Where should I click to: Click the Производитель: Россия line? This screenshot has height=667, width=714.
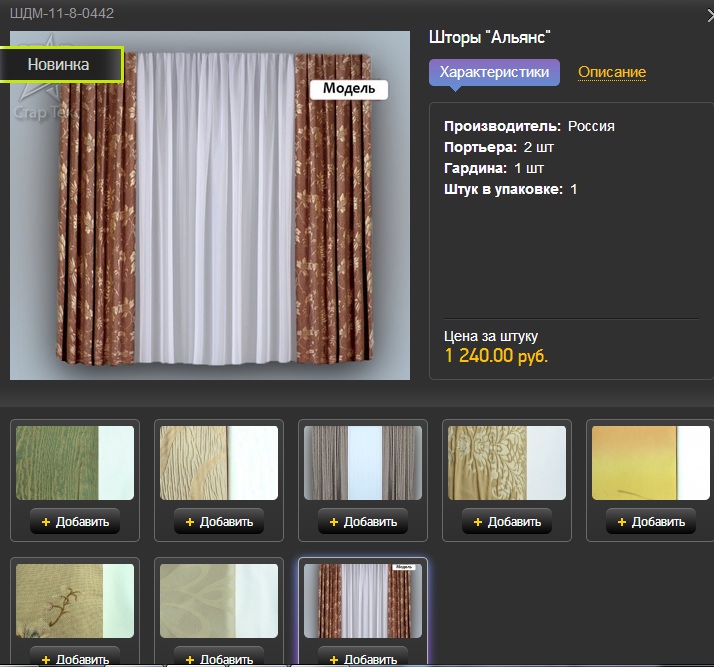point(529,126)
